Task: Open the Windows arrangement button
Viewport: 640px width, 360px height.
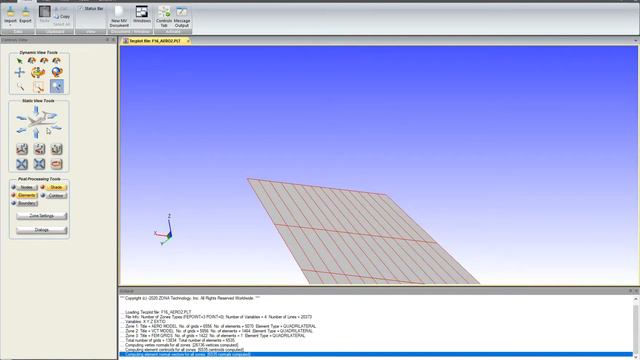Action: (142, 15)
